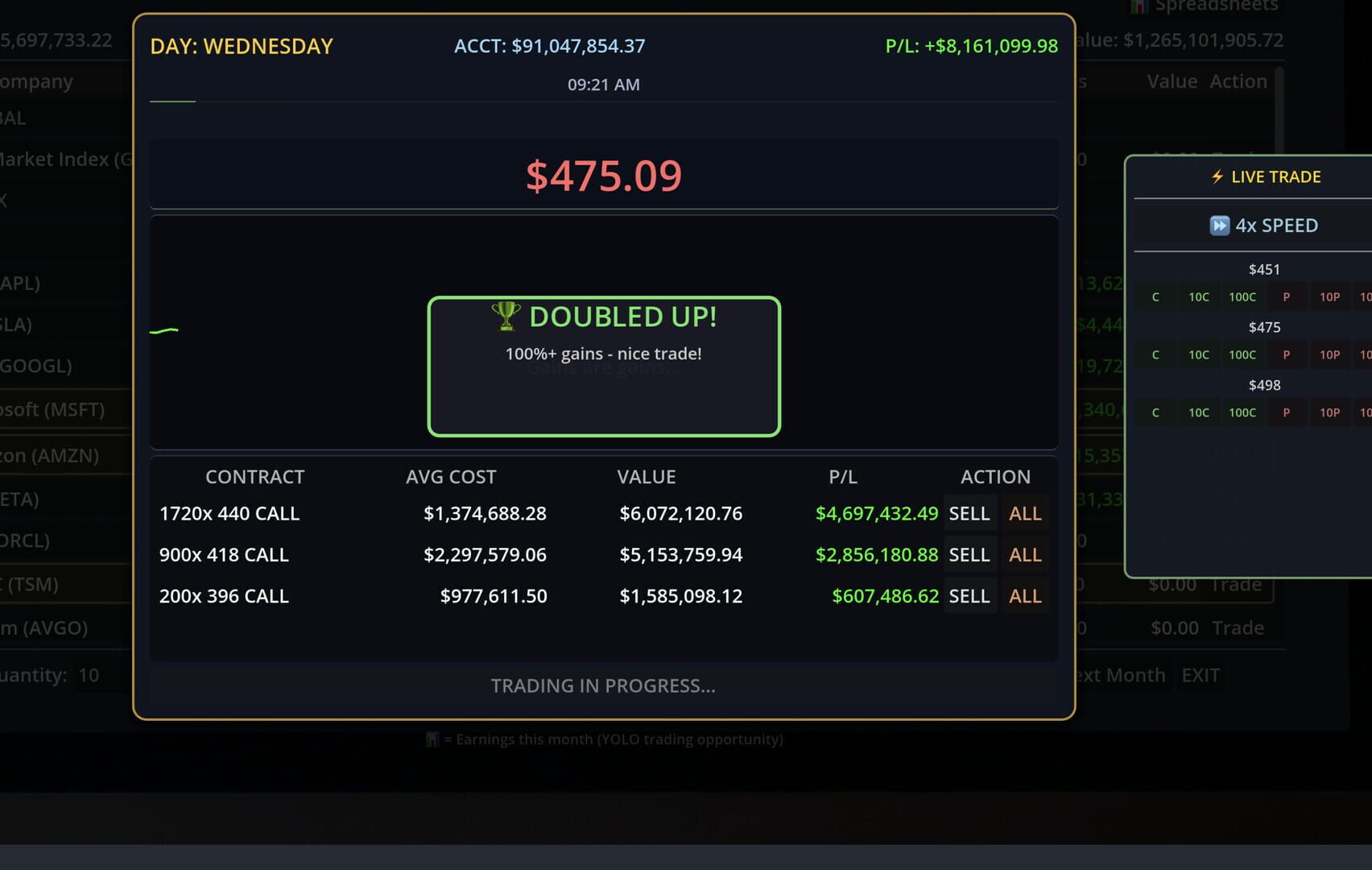Buy 100C calls at the $475 strike
The width and height of the screenshot is (1372, 870).
pos(1242,354)
